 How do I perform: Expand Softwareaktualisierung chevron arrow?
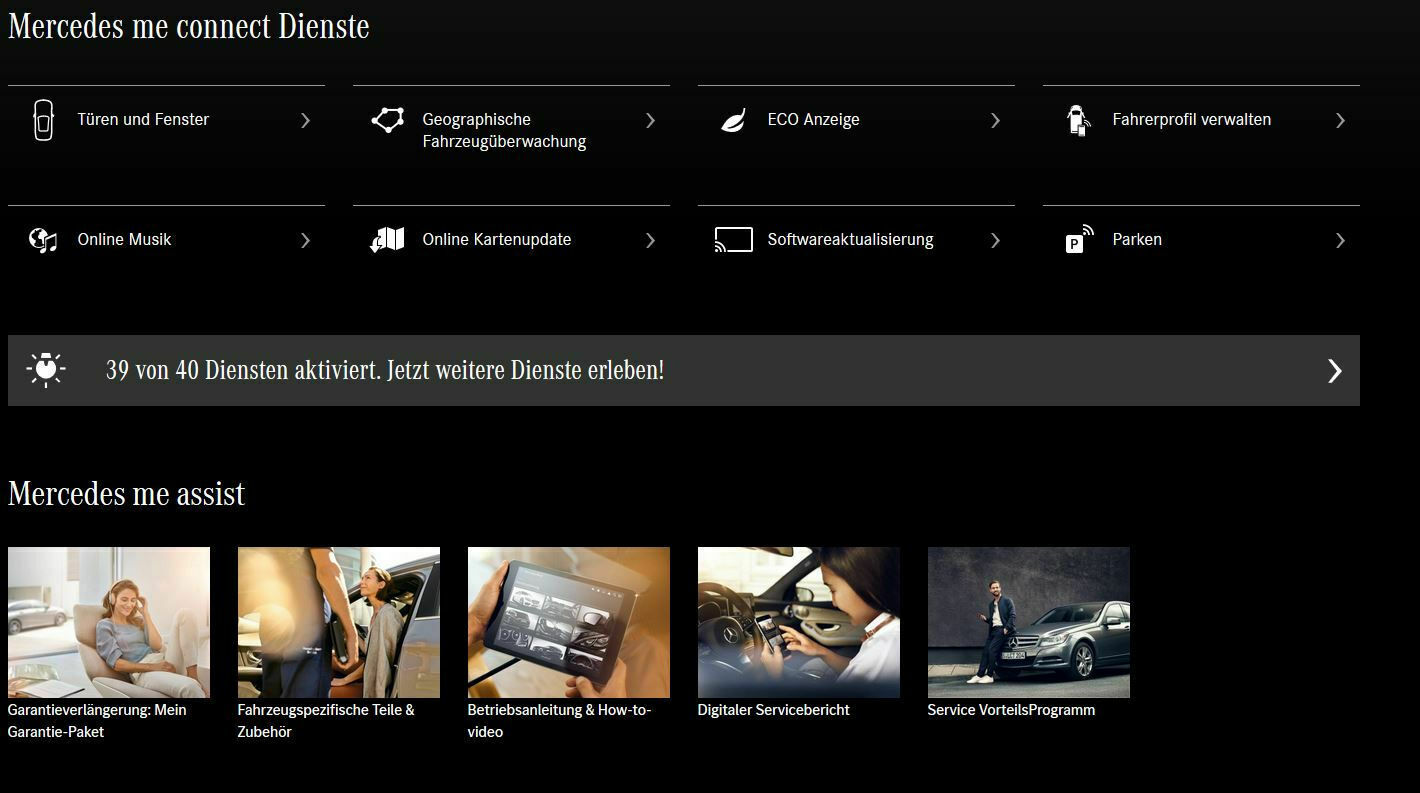coord(995,240)
